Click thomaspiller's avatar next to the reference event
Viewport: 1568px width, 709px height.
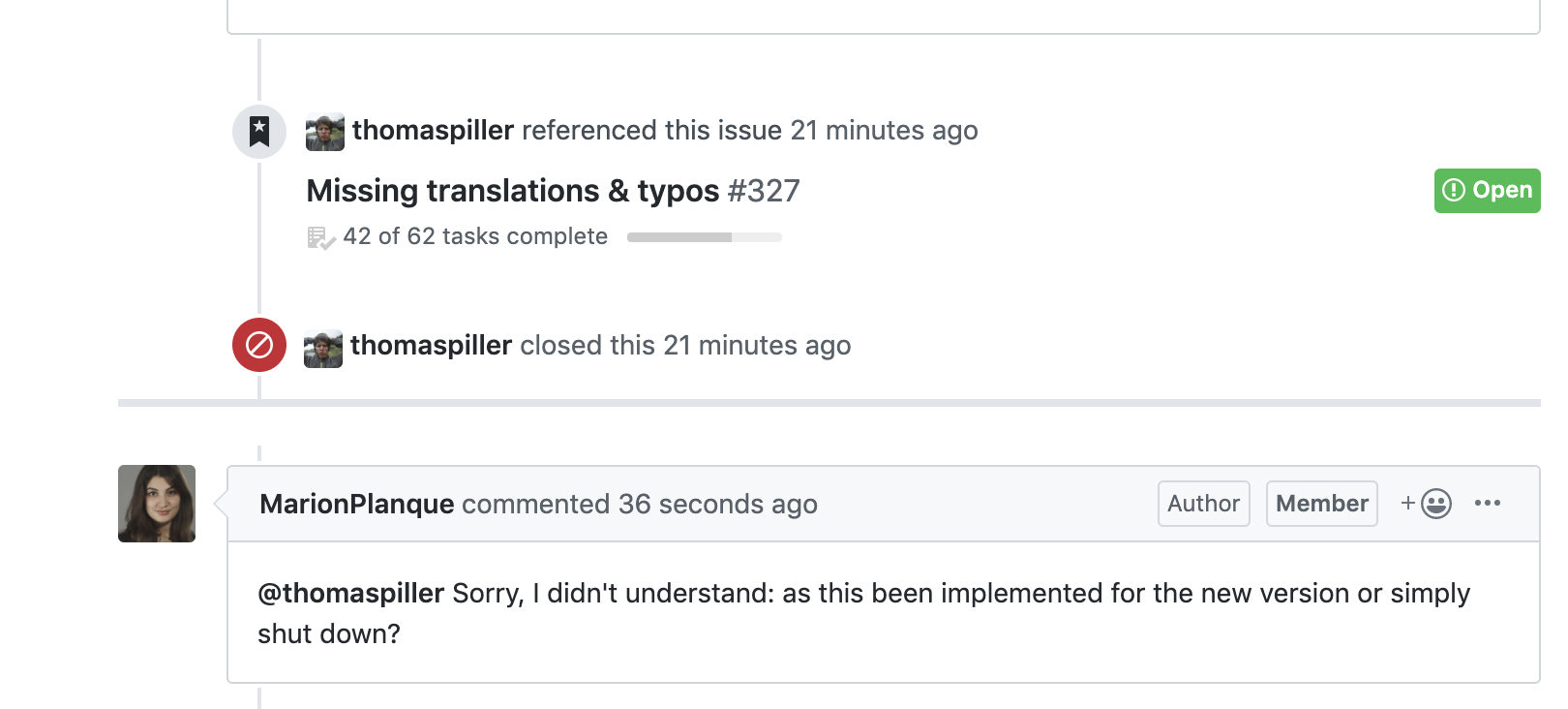(324, 131)
